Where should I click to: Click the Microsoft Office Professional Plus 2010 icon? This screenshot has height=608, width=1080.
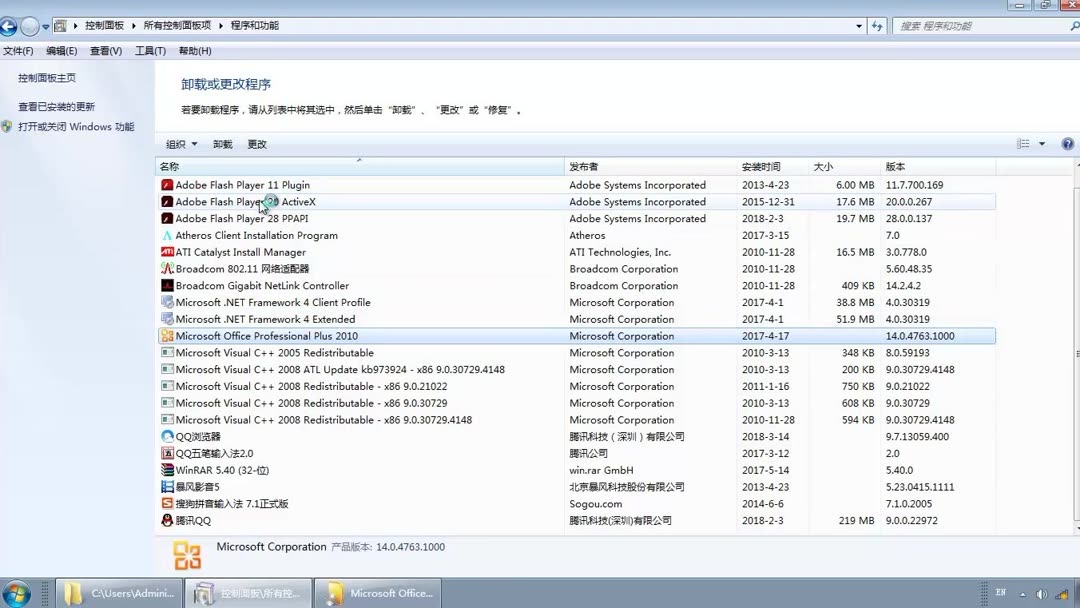tap(169, 336)
